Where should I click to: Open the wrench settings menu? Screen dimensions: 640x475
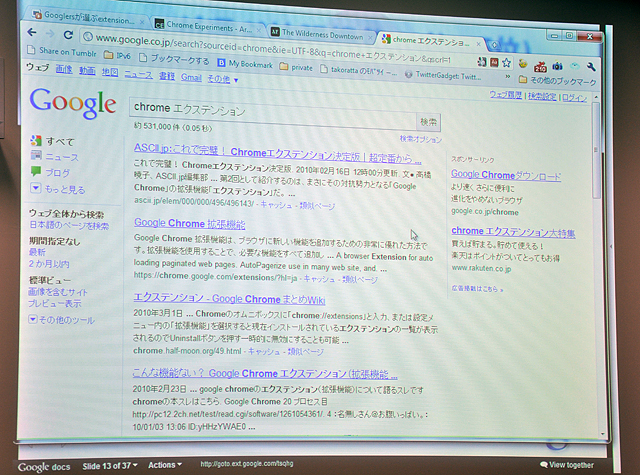pos(591,67)
